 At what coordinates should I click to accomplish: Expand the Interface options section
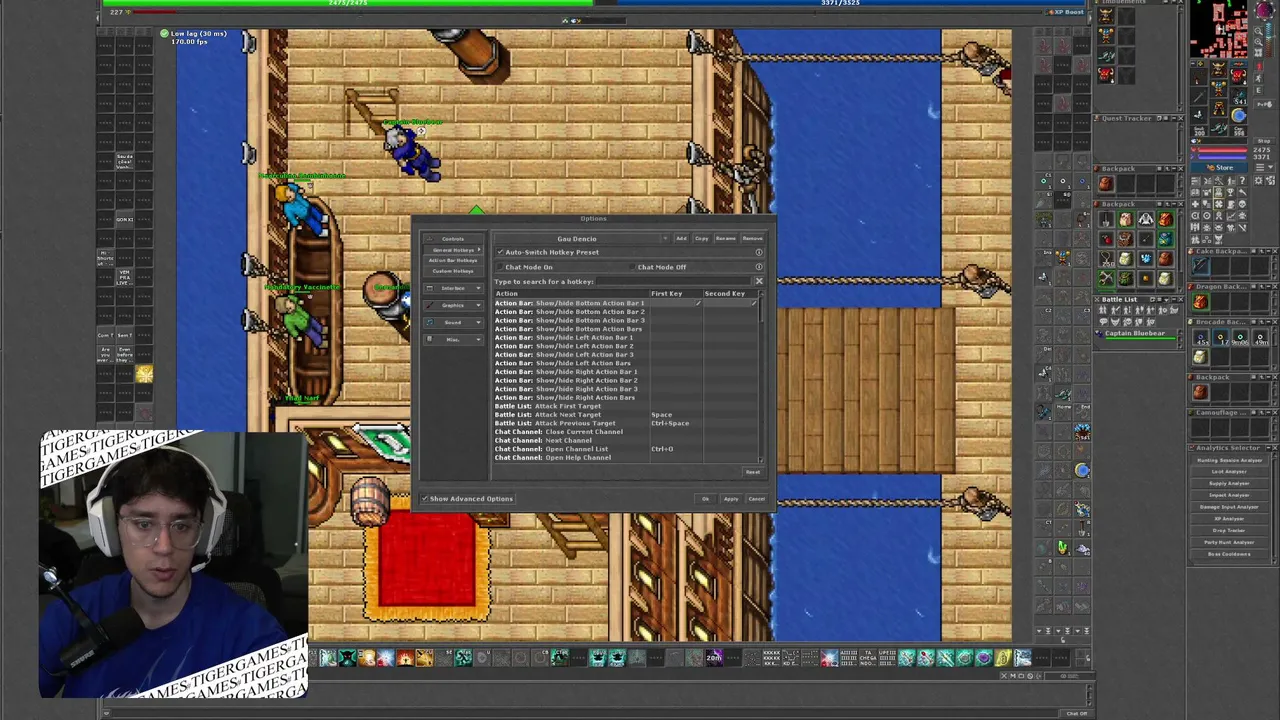pos(453,288)
